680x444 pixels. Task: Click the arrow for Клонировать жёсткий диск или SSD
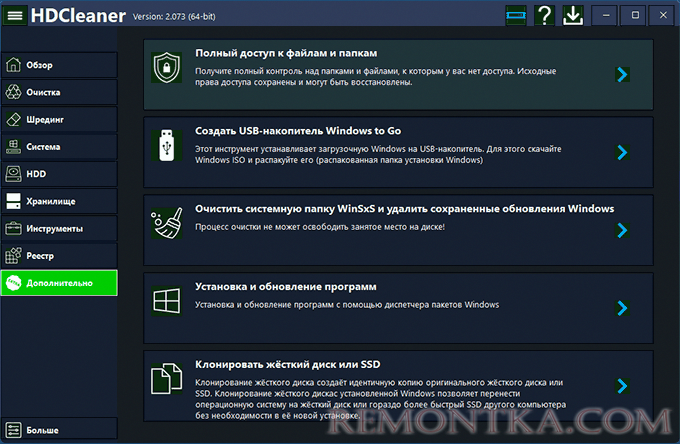coord(622,385)
